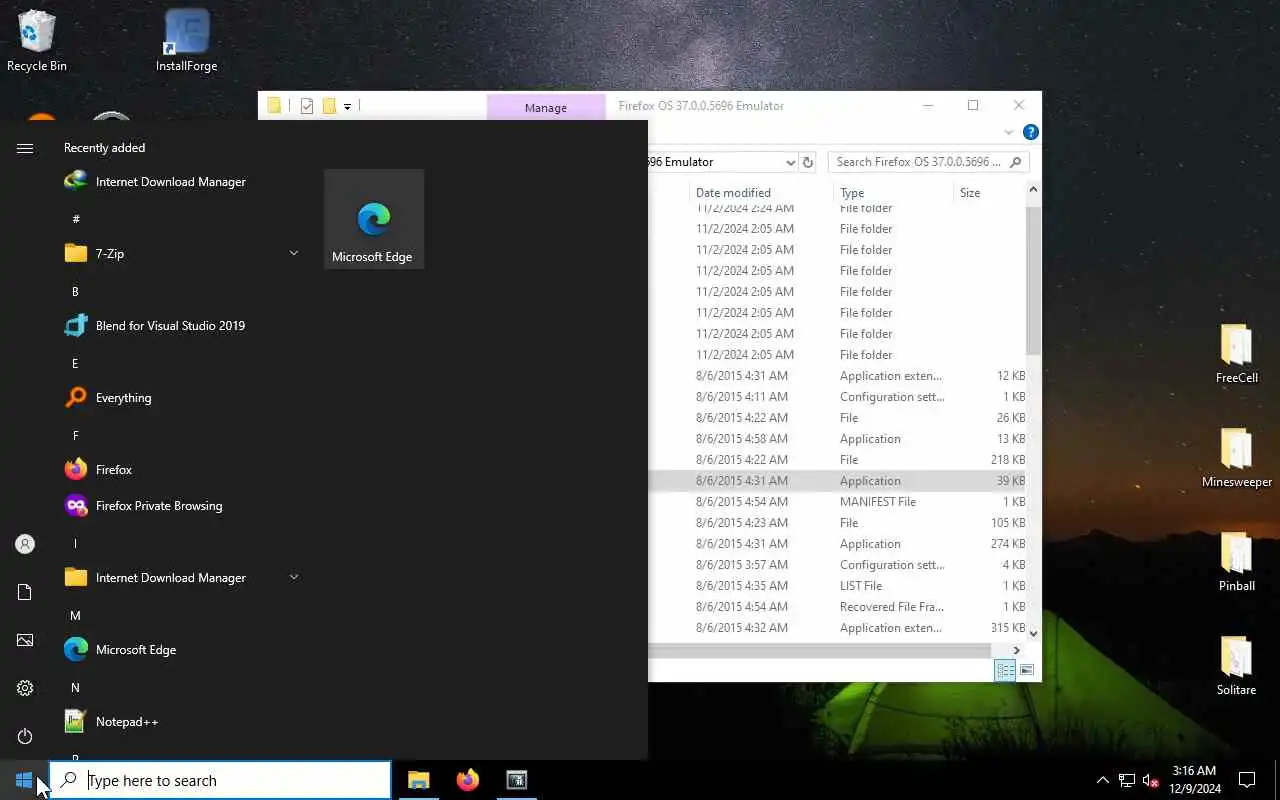The image size is (1280, 800).
Task: Click Properties icon in quick access toolbar
Action: [307, 106]
